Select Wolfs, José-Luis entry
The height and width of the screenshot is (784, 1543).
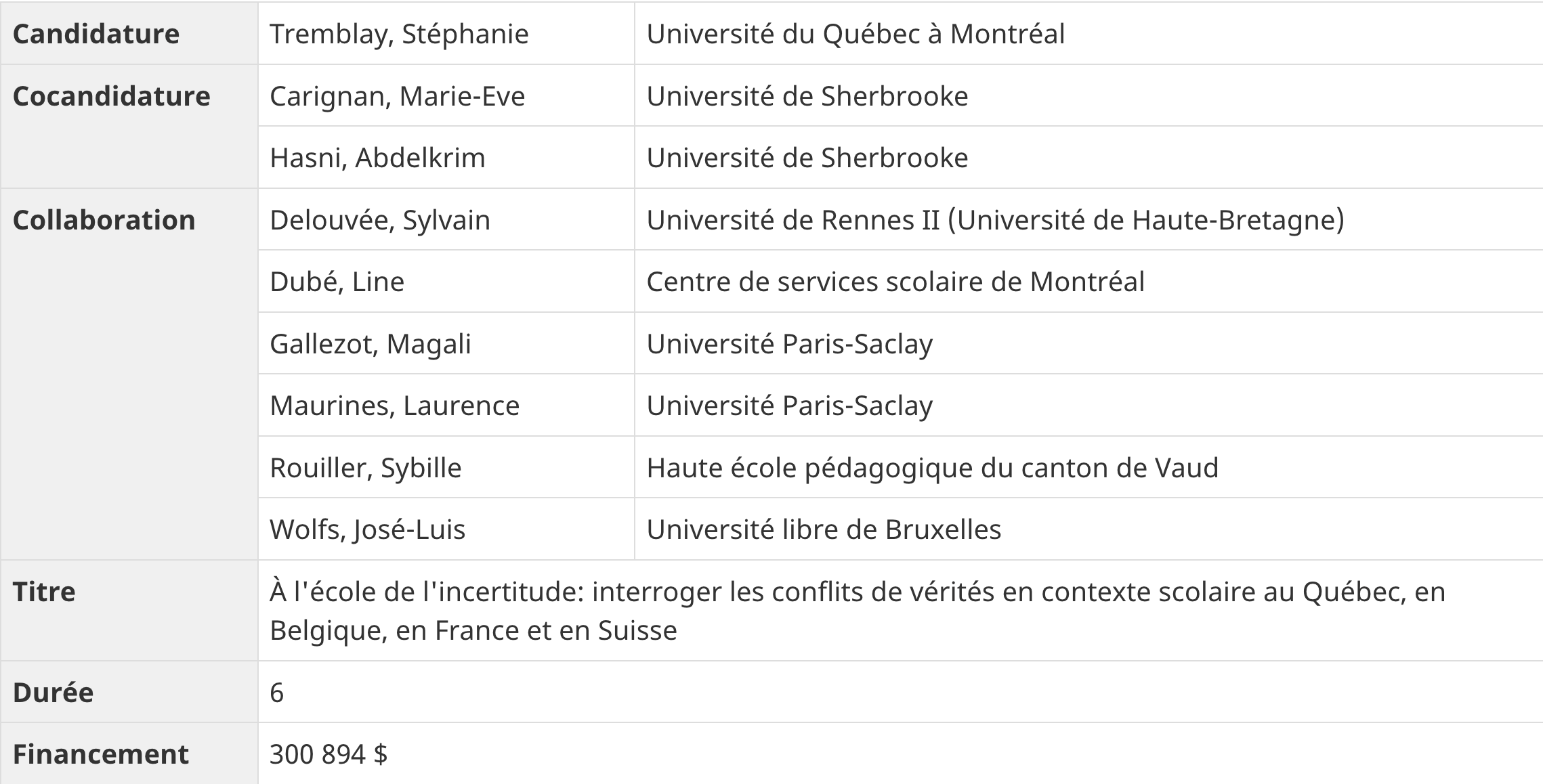pyautogui.click(x=367, y=529)
